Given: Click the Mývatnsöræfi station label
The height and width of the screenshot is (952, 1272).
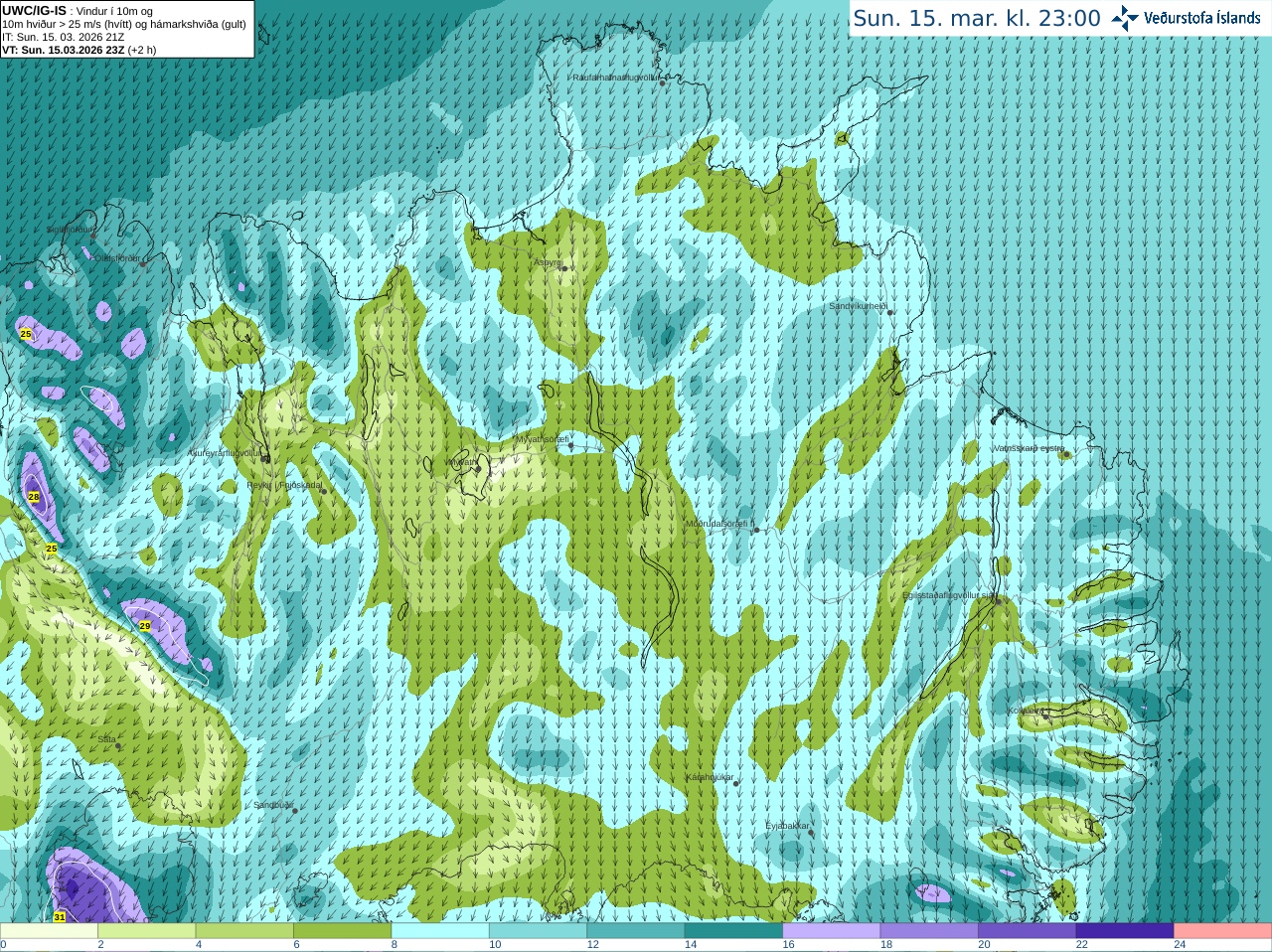Looking at the screenshot, I should [543, 439].
